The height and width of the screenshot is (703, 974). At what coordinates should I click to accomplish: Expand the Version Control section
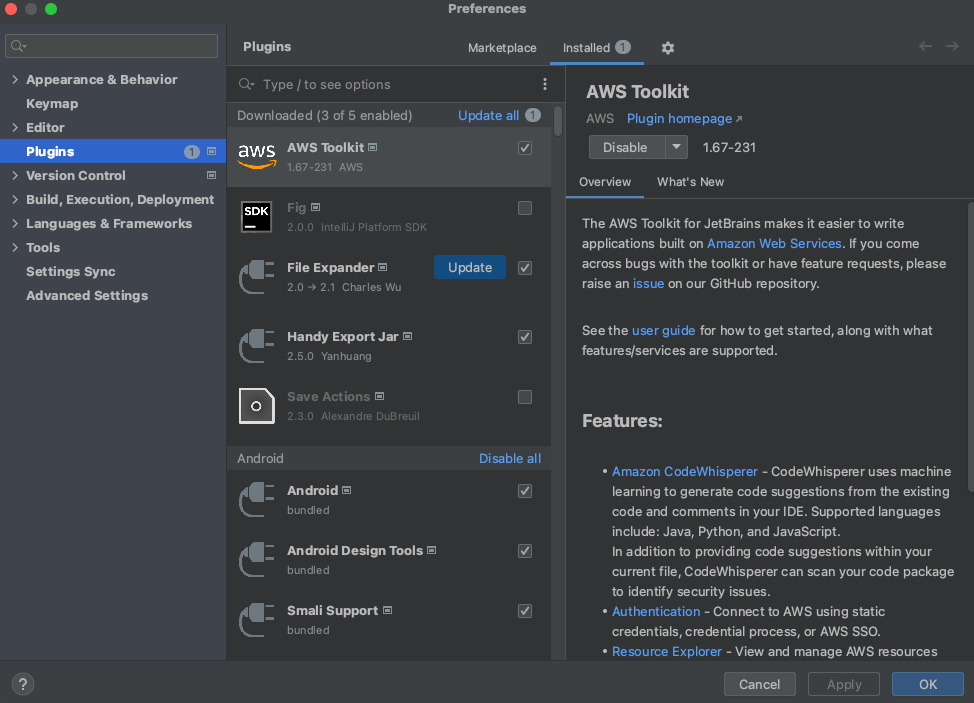click(x=15, y=176)
